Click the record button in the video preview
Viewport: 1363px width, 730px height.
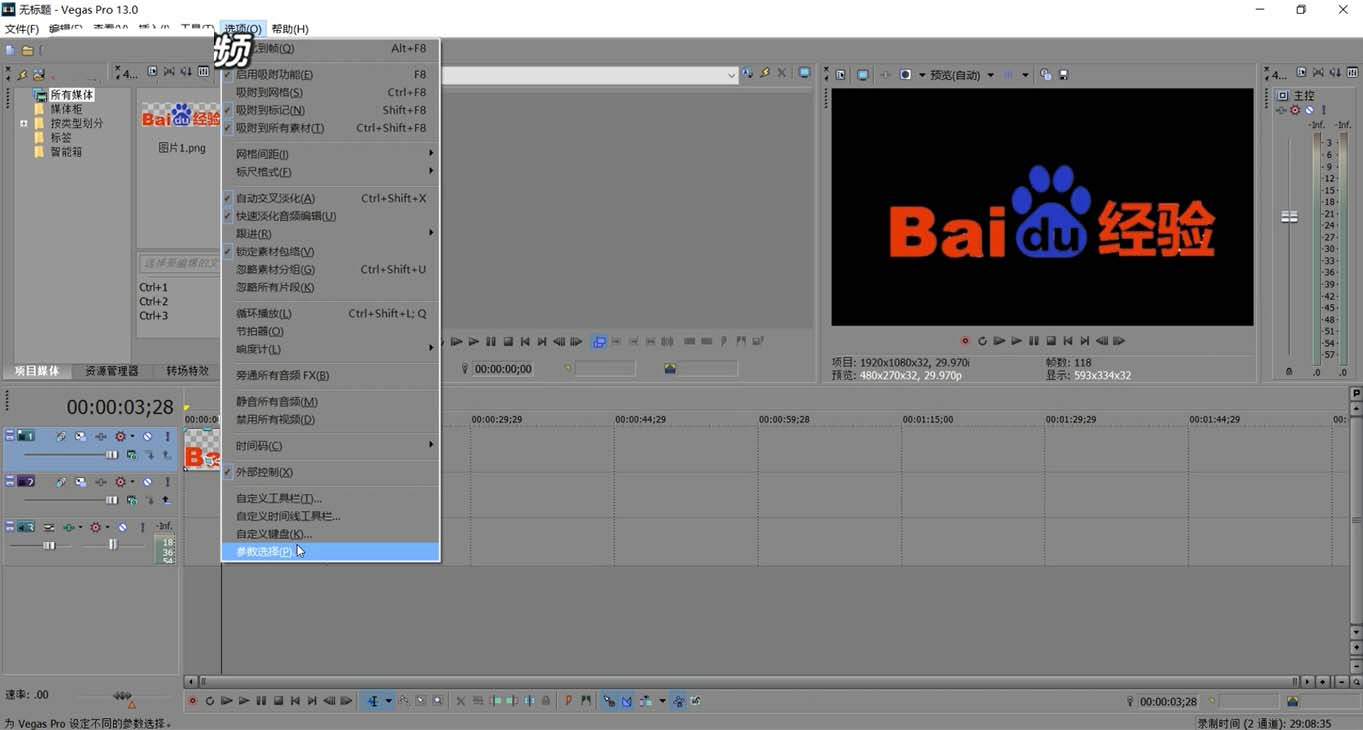tap(965, 341)
